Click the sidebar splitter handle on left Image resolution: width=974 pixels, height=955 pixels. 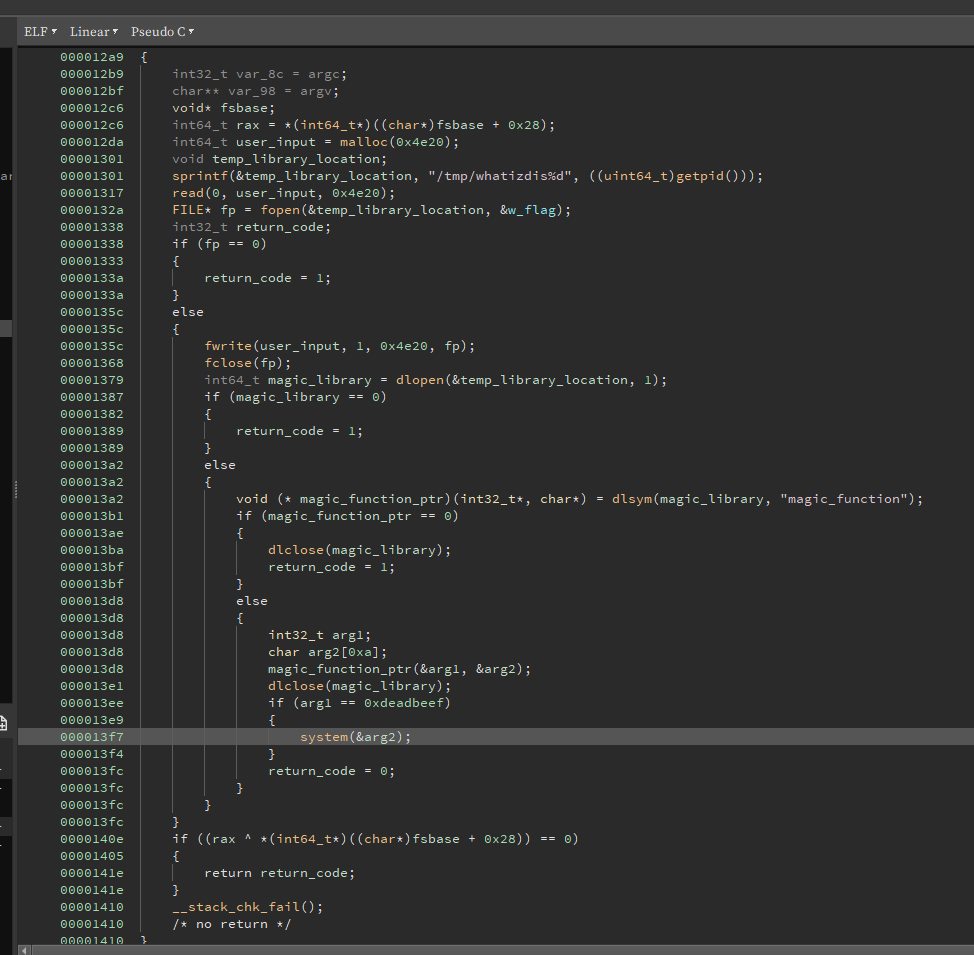(x=14, y=488)
